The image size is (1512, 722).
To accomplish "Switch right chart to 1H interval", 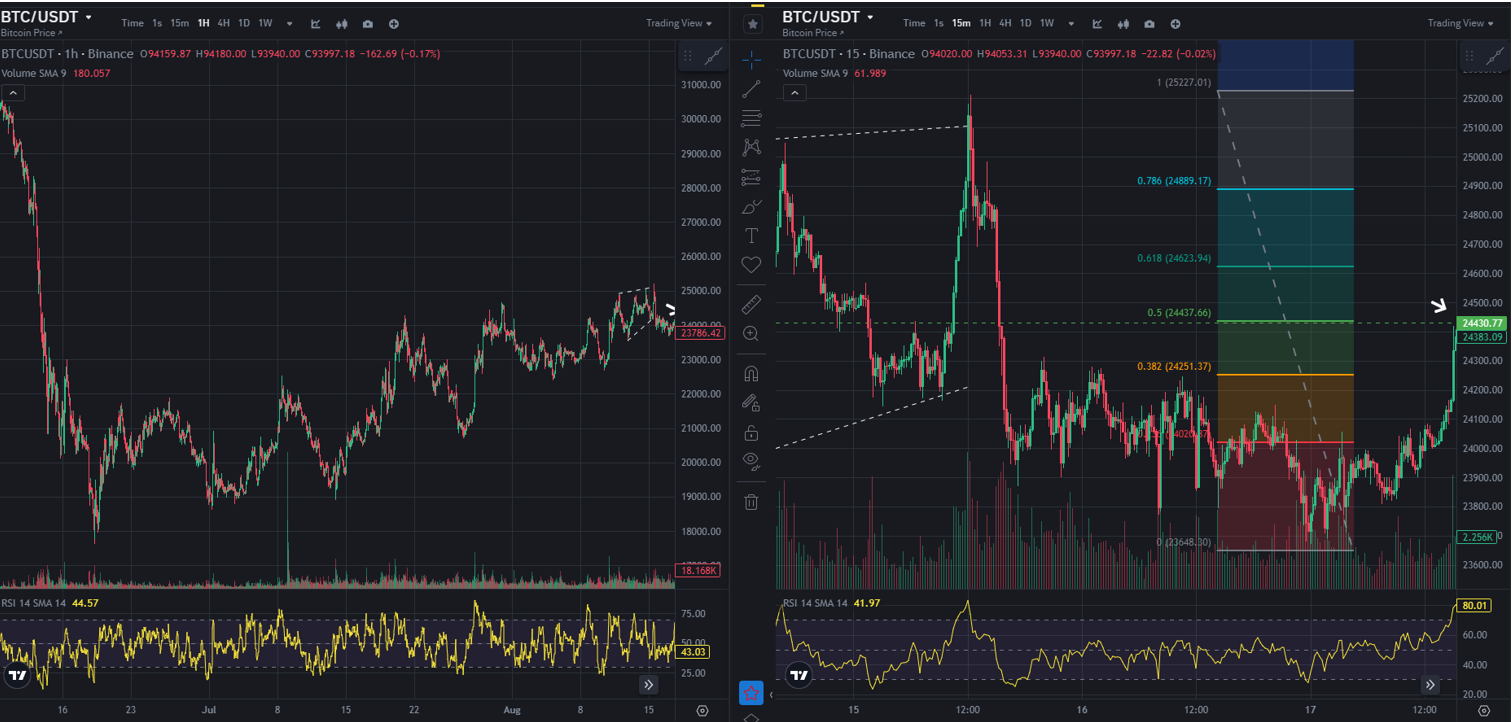I will (x=985, y=23).
